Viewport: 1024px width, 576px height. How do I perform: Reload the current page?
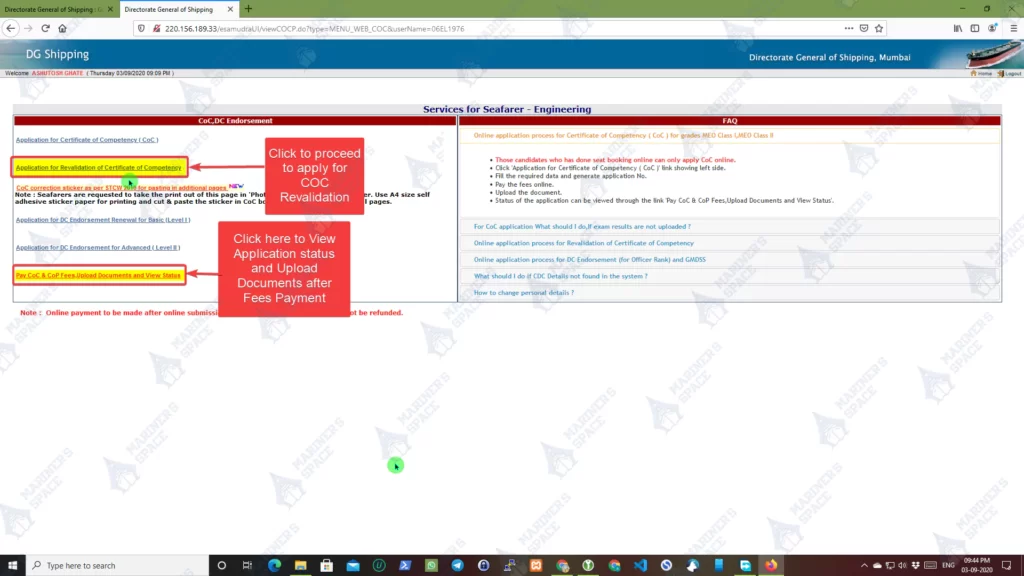tap(45, 28)
